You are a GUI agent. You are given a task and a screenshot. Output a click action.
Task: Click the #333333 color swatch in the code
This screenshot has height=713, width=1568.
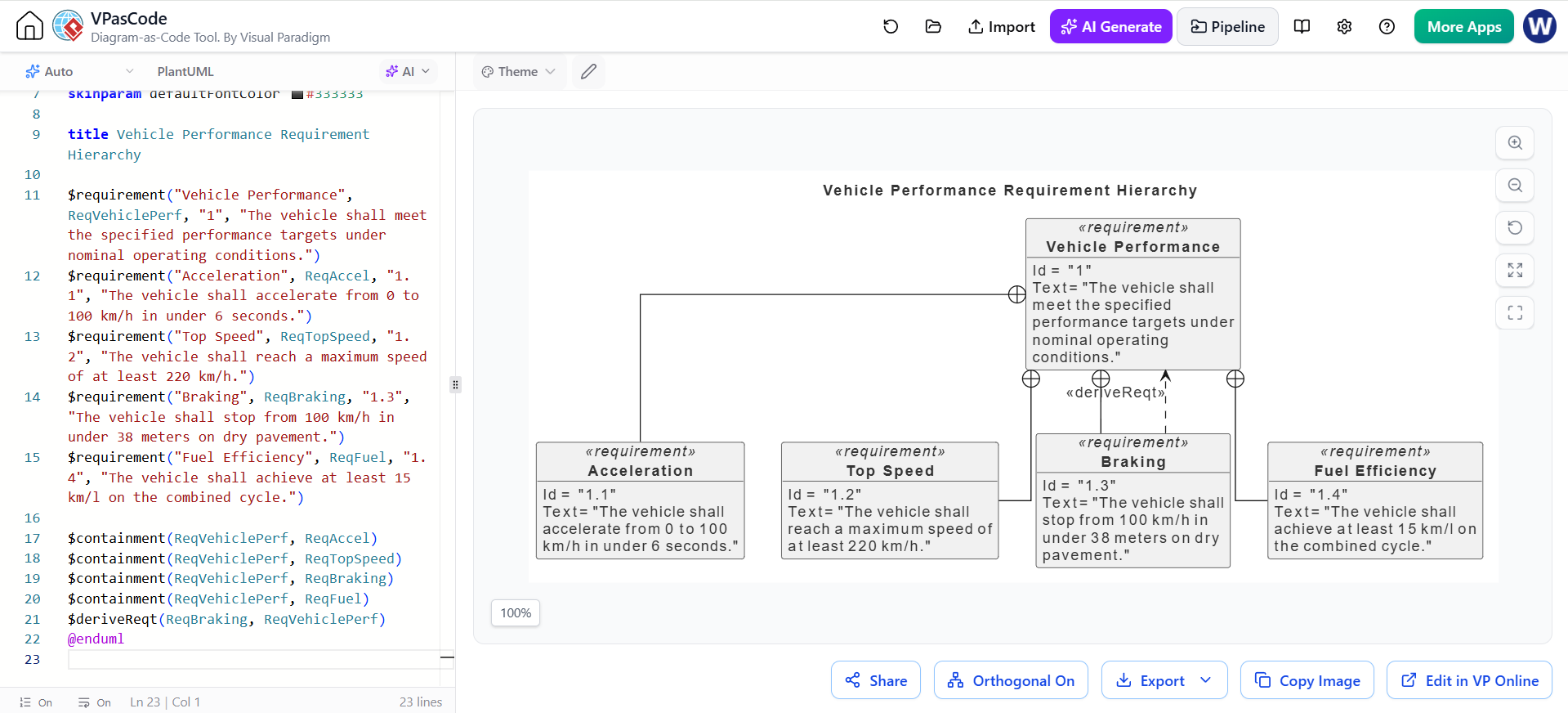pyautogui.click(x=297, y=94)
